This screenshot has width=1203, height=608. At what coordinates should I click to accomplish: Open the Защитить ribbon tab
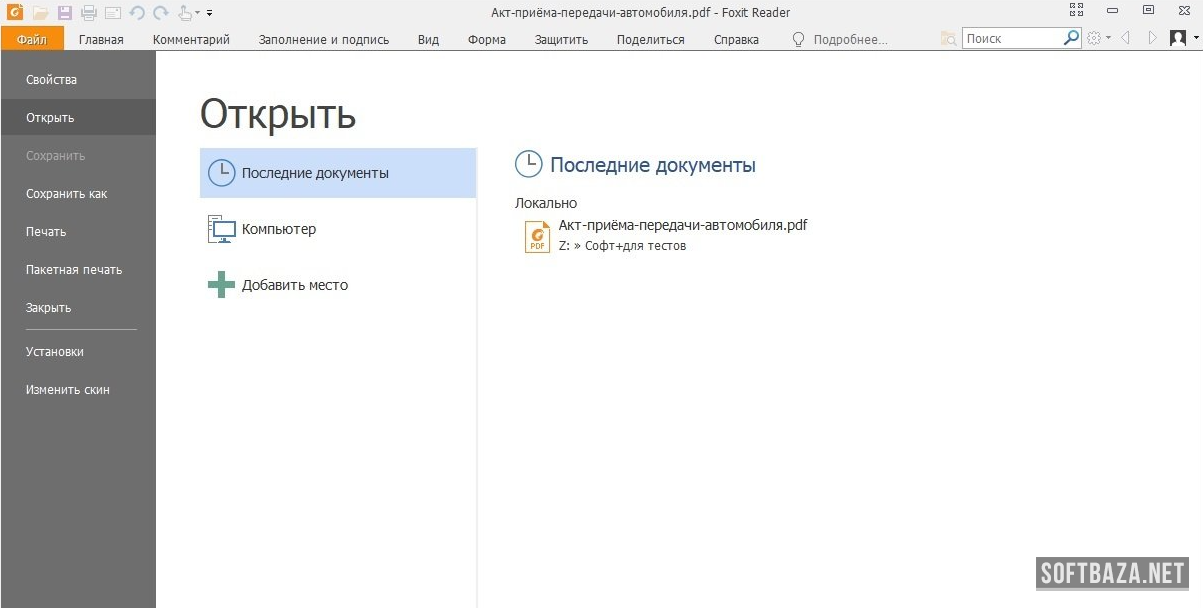click(x=561, y=40)
